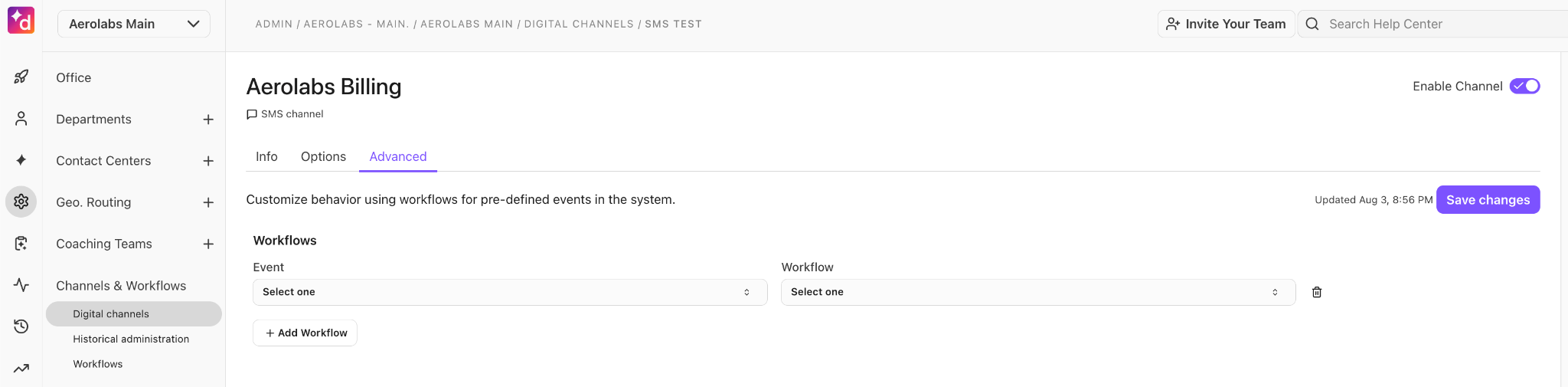Click the SMS channel label
1568x387 pixels.
pyautogui.click(x=292, y=114)
